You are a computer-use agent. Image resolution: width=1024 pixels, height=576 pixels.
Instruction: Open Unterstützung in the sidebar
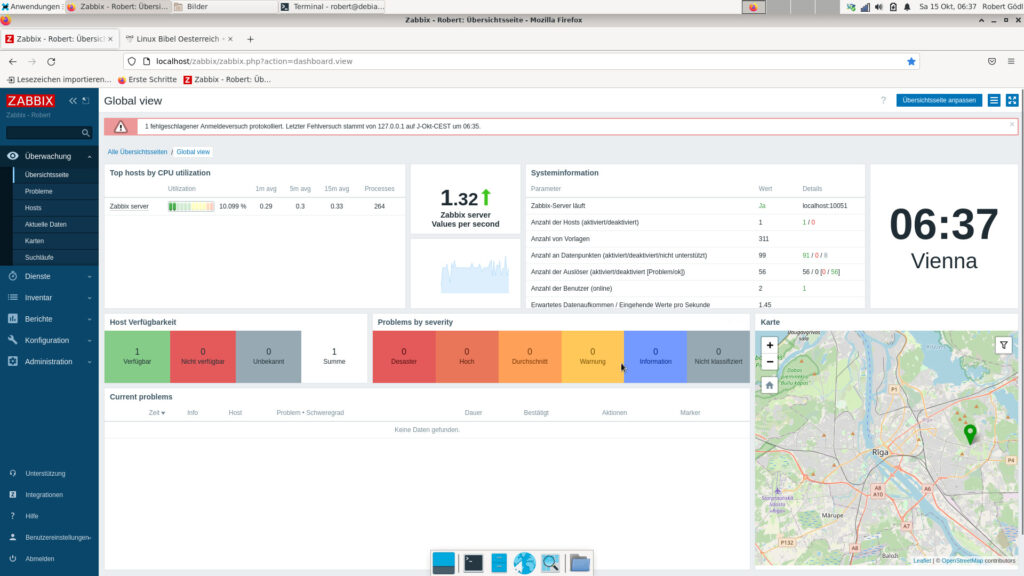[x=45, y=473]
